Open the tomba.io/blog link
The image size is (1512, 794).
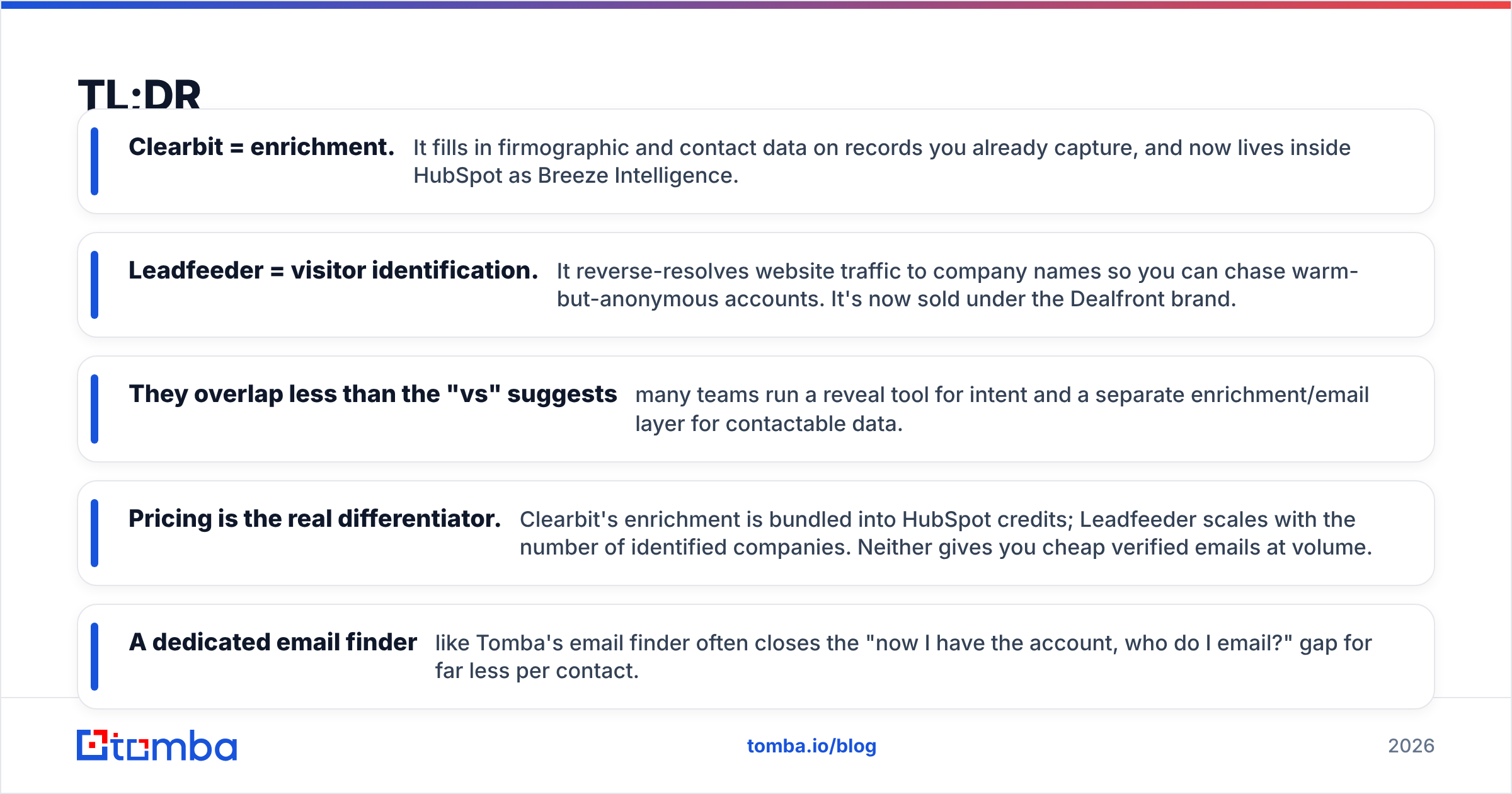[811, 746]
